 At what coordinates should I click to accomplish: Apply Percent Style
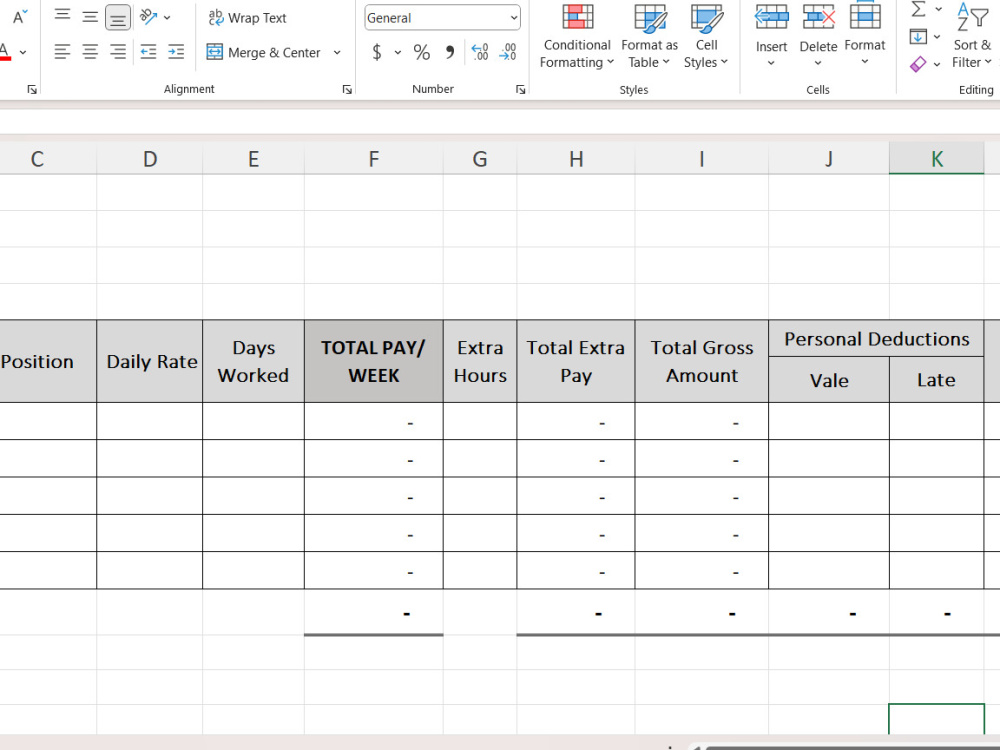coord(422,52)
